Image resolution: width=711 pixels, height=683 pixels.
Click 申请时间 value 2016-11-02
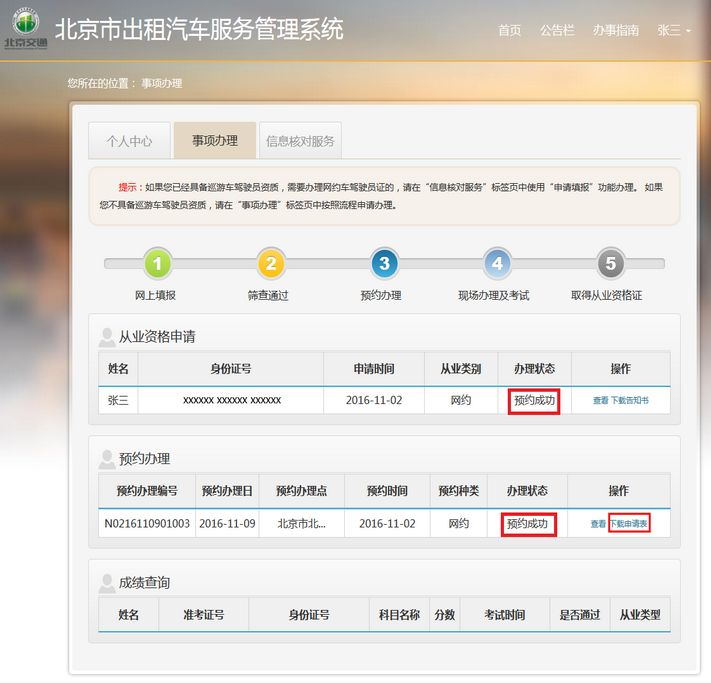[x=374, y=400]
